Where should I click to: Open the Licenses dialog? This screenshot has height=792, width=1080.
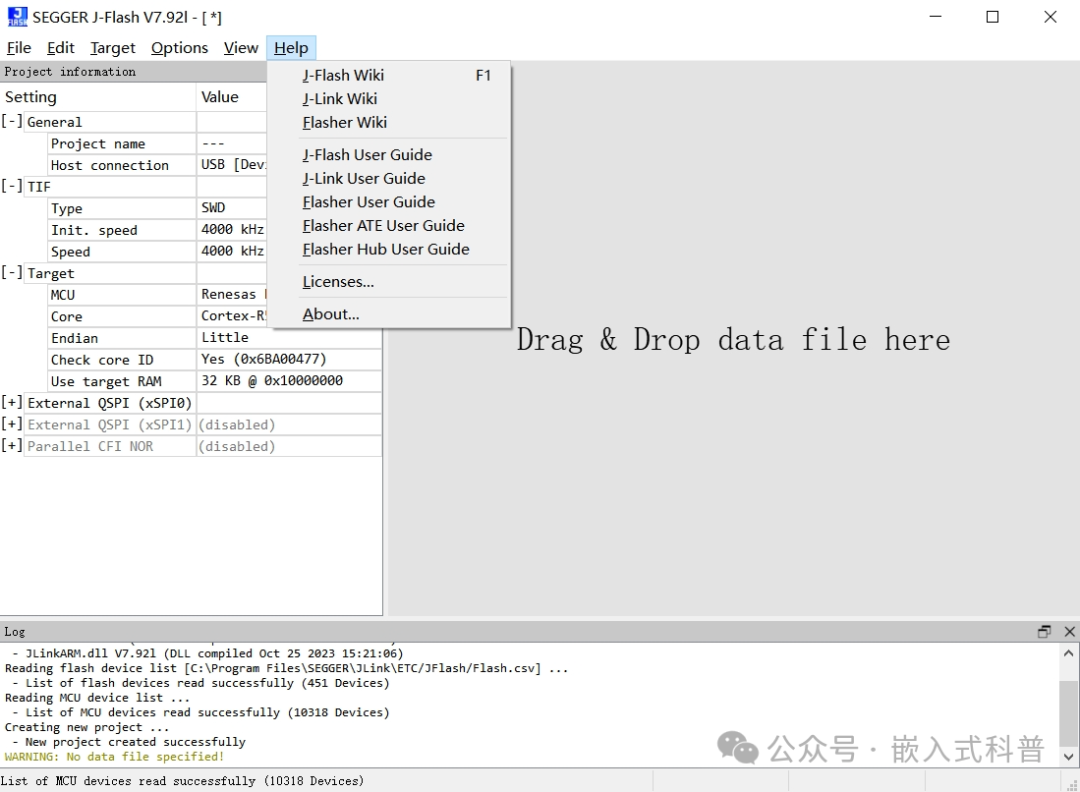[x=389, y=282]
